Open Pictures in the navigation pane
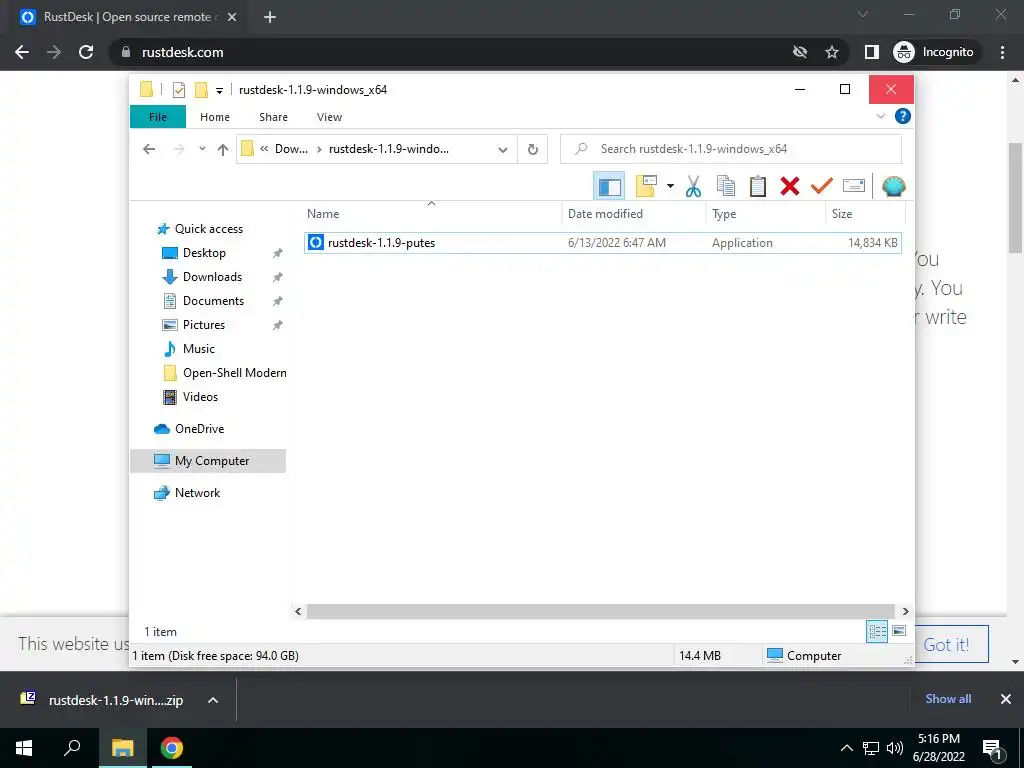 click(204, 325)
